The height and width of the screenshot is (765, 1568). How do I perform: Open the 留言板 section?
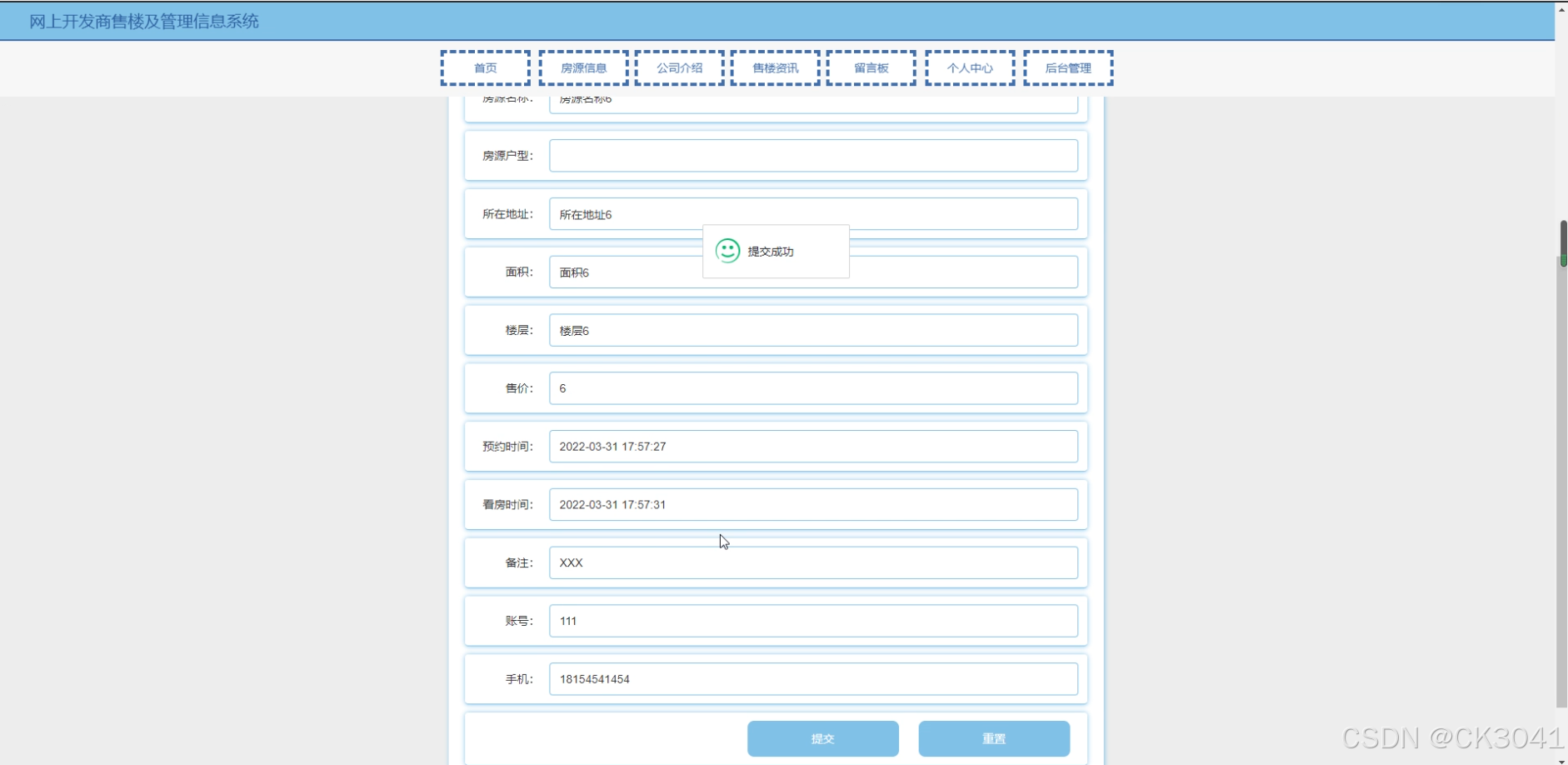[871, 67]
